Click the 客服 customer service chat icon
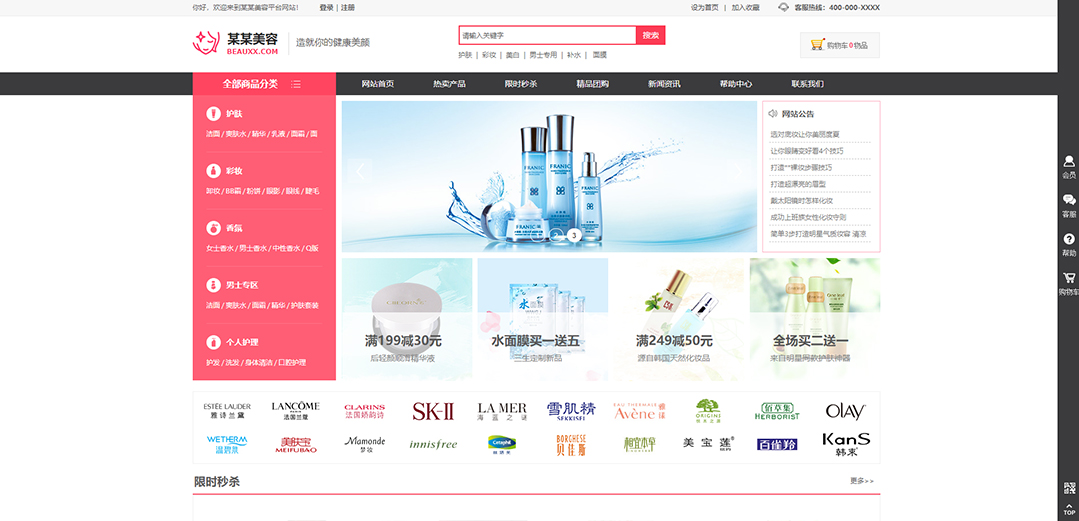 click(1069, 204)
